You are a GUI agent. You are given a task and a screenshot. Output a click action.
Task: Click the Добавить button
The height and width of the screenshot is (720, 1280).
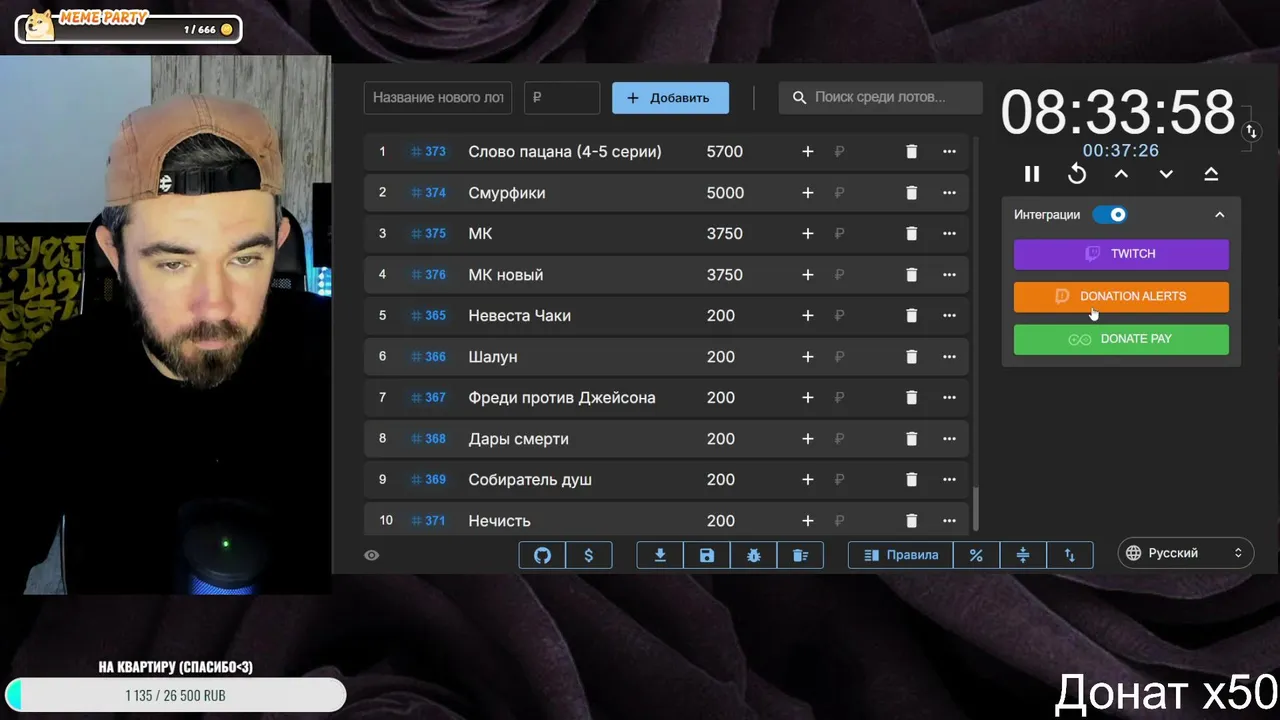click(x=670, y=98)
